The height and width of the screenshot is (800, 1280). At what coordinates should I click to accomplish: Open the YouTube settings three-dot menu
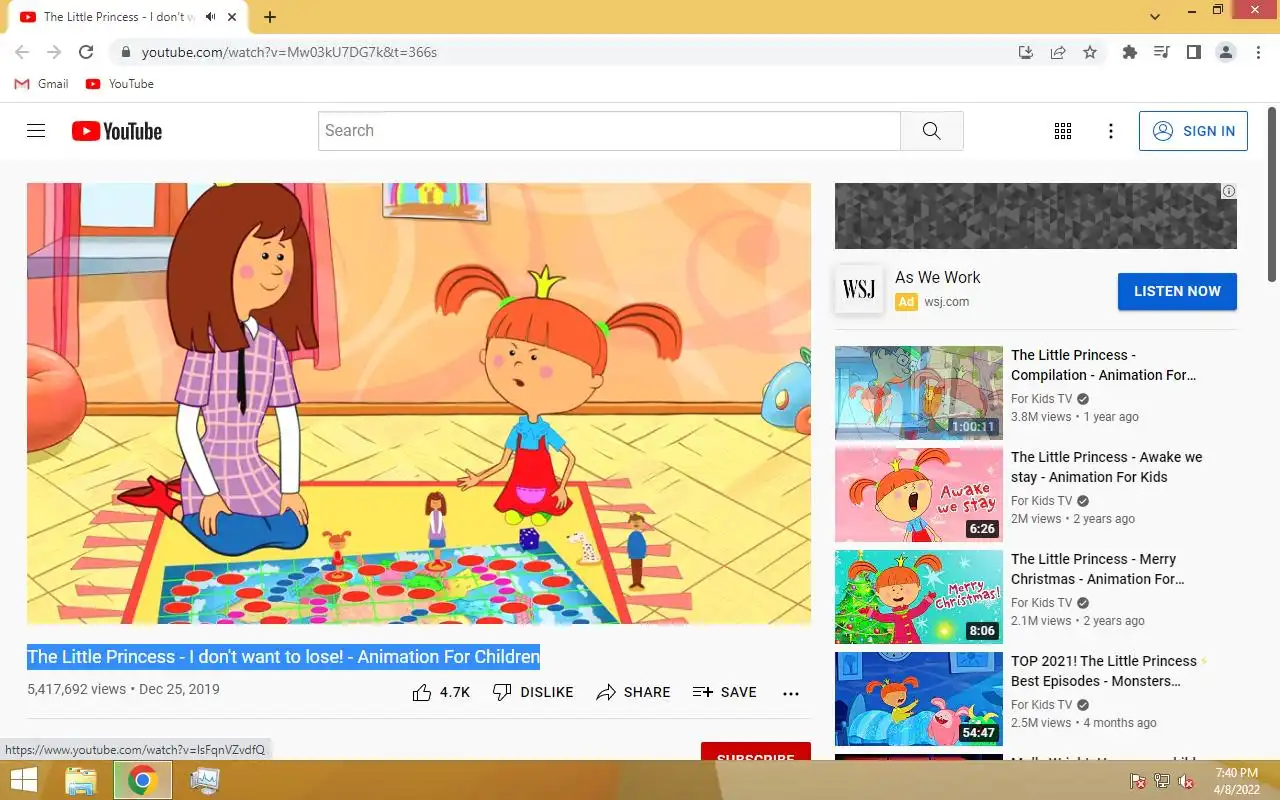click(1111, 131)
